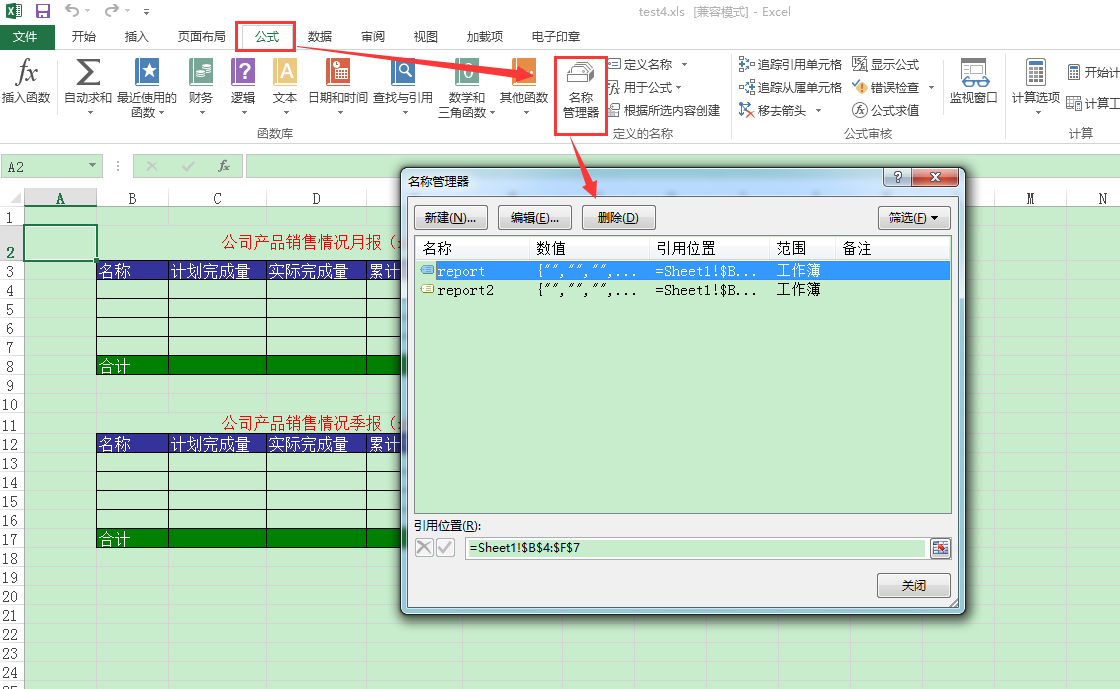Screen dimensions: 1120x689
Task: Open the Logical (逻辑) functions icon
Action: 243,75
